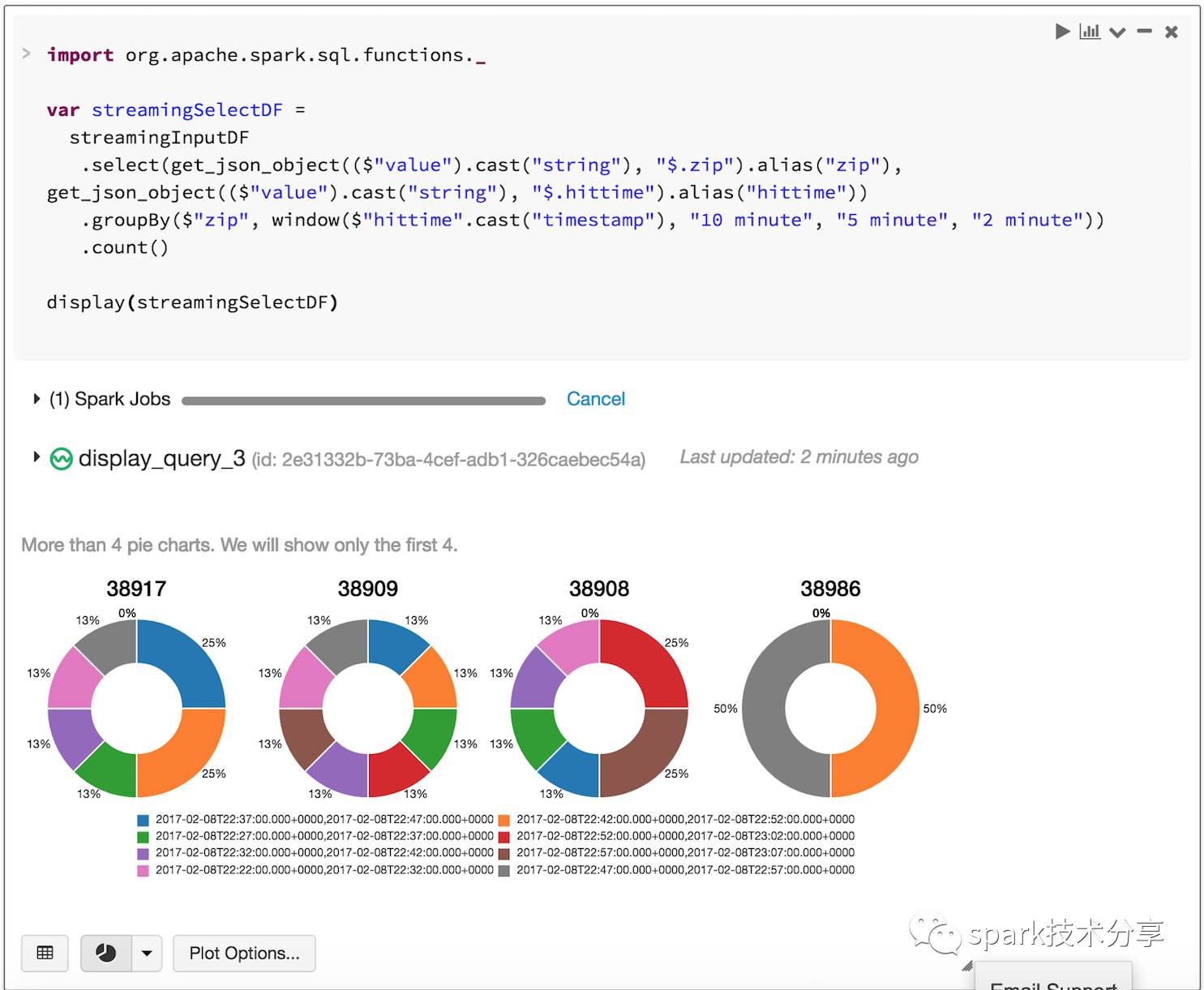Minimize the notebook cell

1144,32
